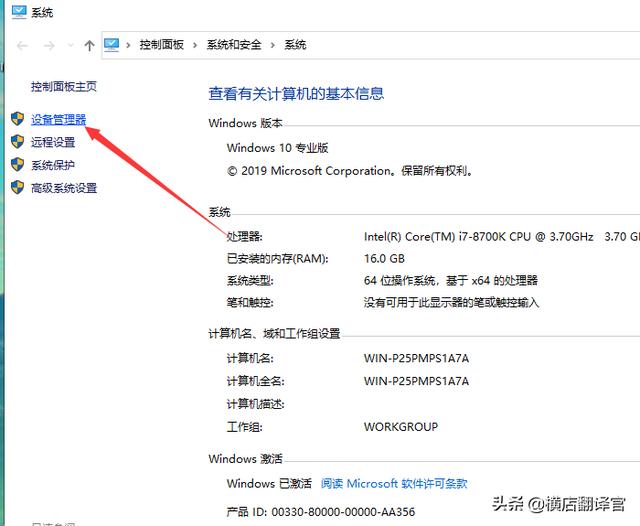Click WIN-P25PMPS1A7A beside 计算机名

coord(416,358)
